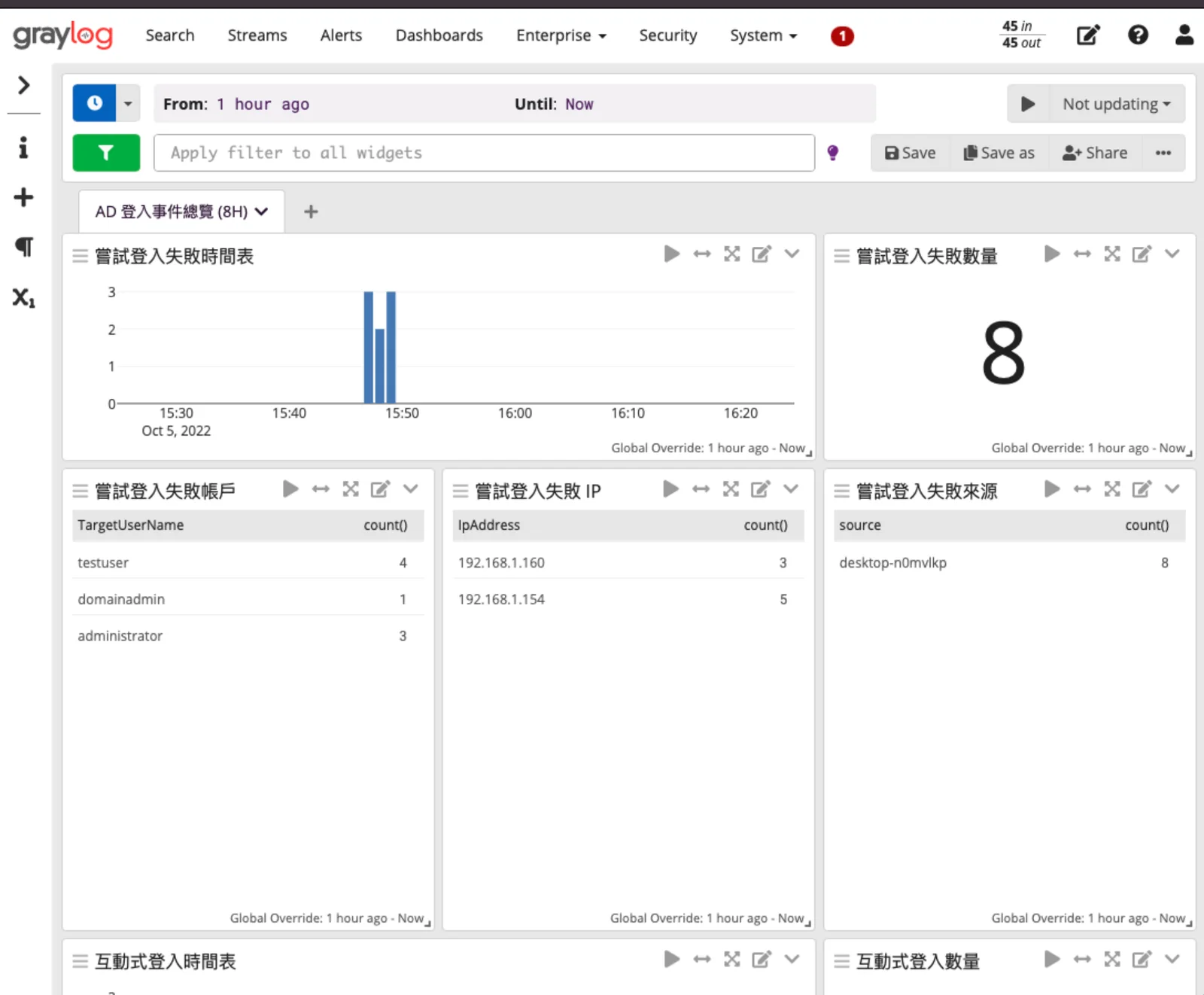
Task: Open Dashboards page
Action: (439, 35)
